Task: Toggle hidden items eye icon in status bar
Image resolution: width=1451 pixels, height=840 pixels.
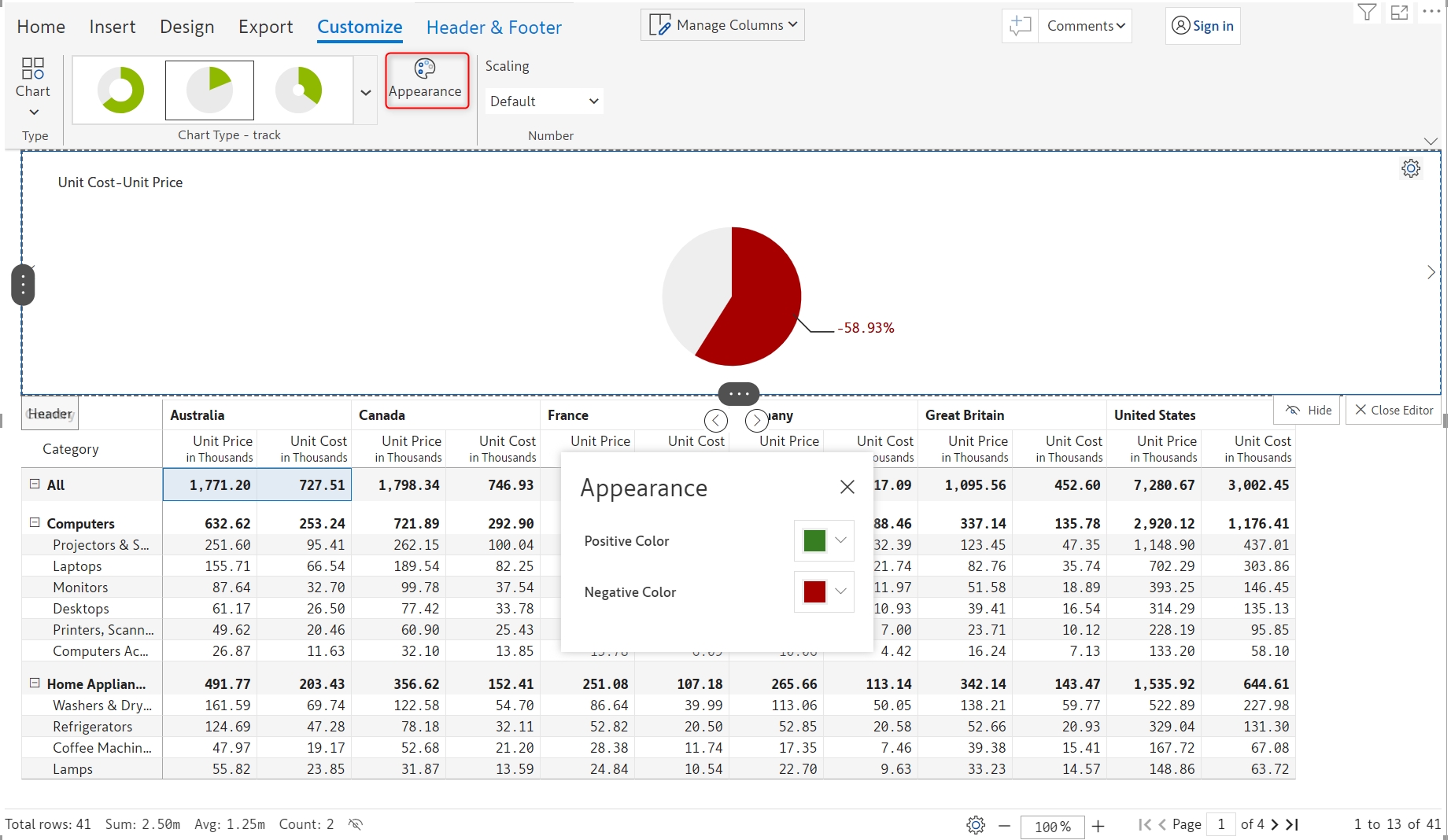Action: pos(356,824)
